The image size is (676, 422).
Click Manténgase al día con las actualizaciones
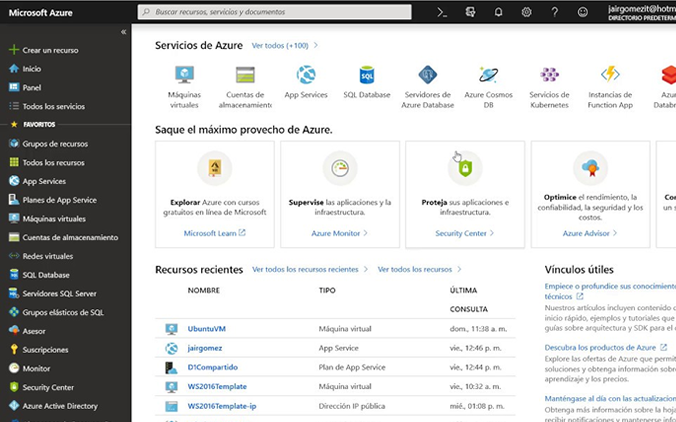pyautogui.click(x=610, y=399)
